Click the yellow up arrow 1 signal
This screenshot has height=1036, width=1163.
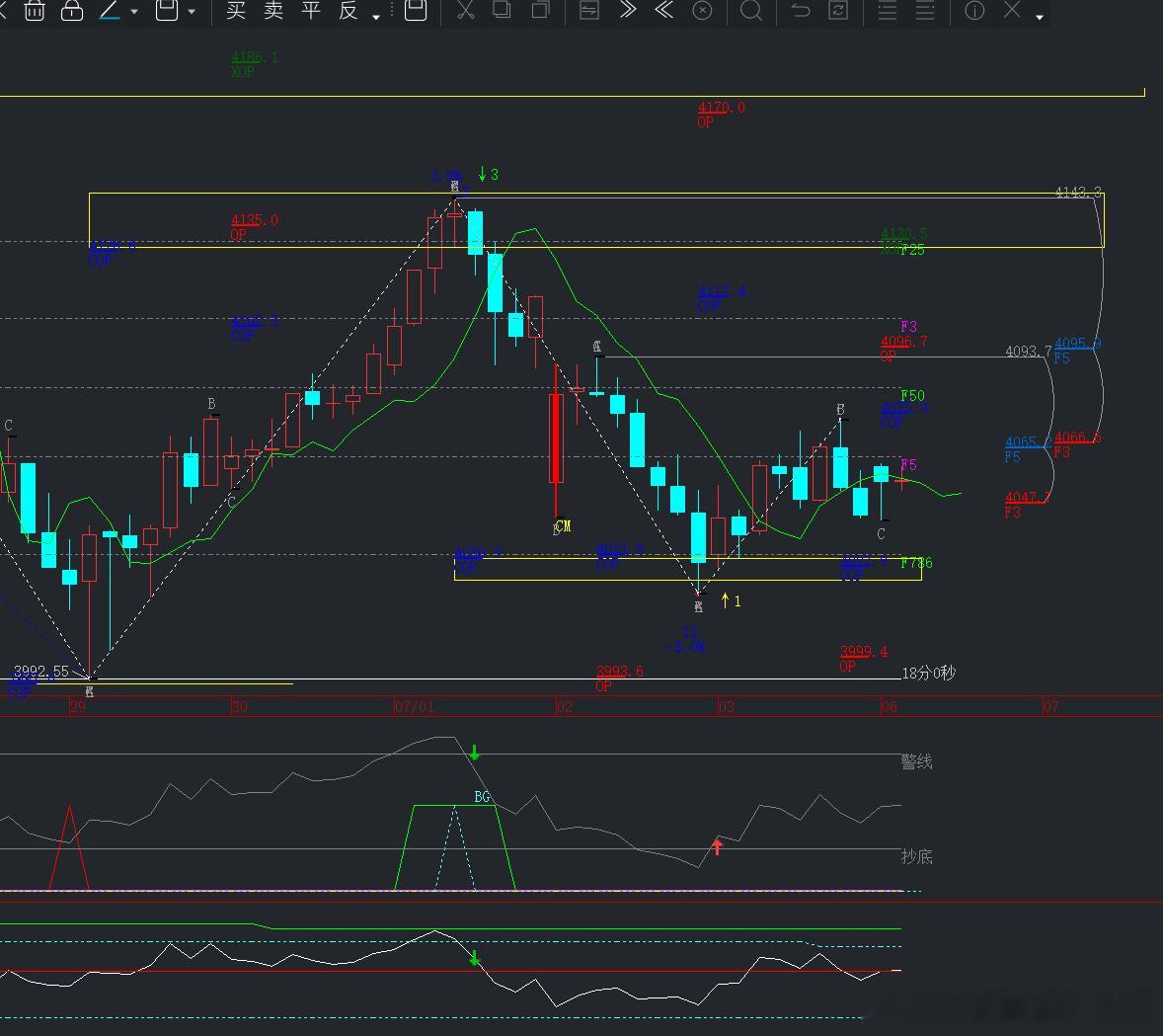(732, 600)
